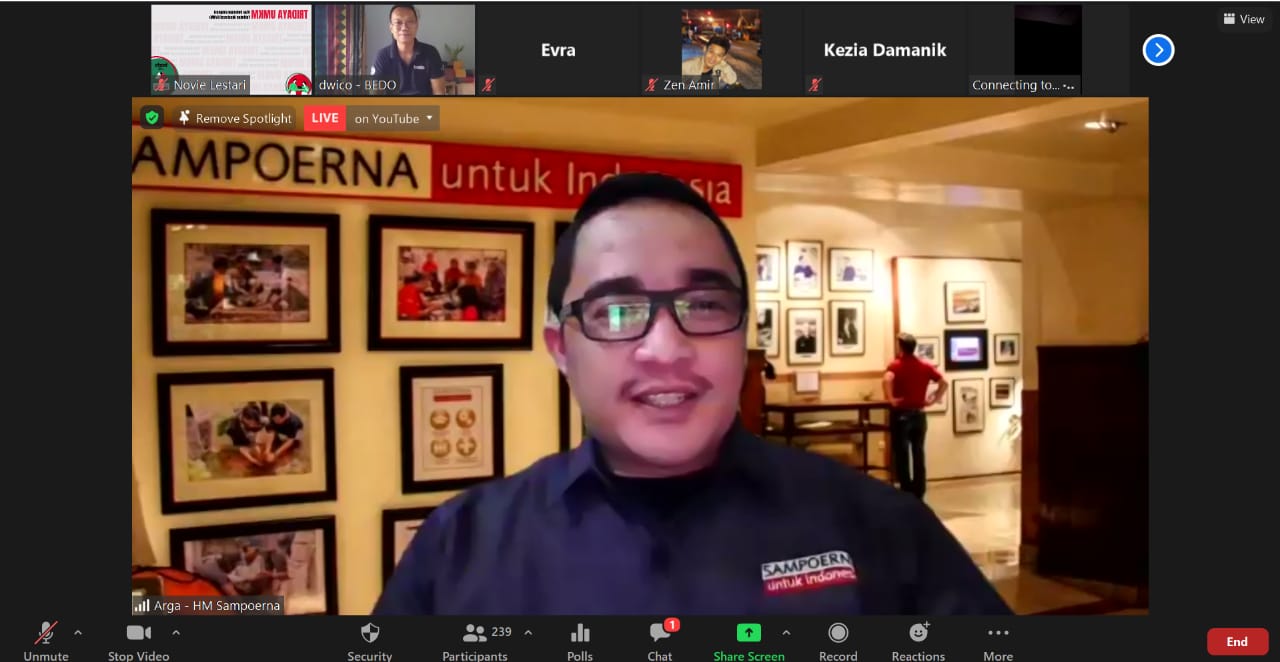Open the View layout button
The image size is (1280, 662).
(1244, 19)
